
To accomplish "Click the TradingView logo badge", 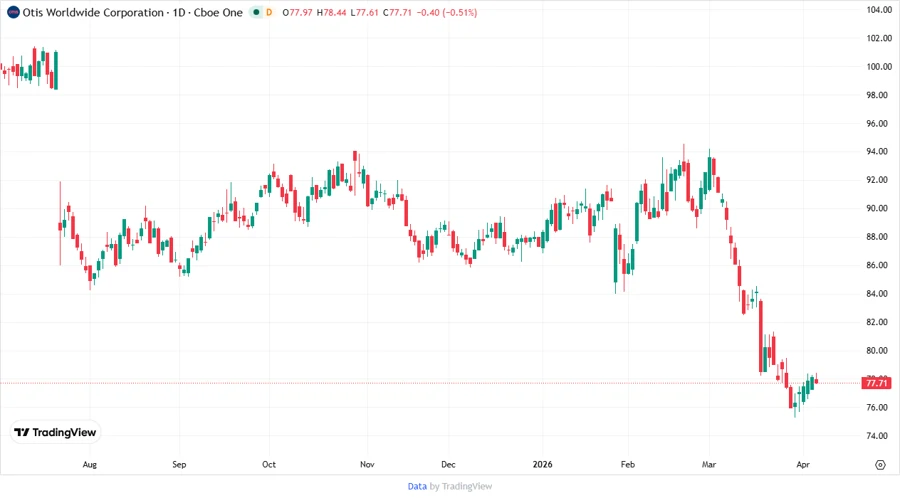I will click(x=56, y=433).
